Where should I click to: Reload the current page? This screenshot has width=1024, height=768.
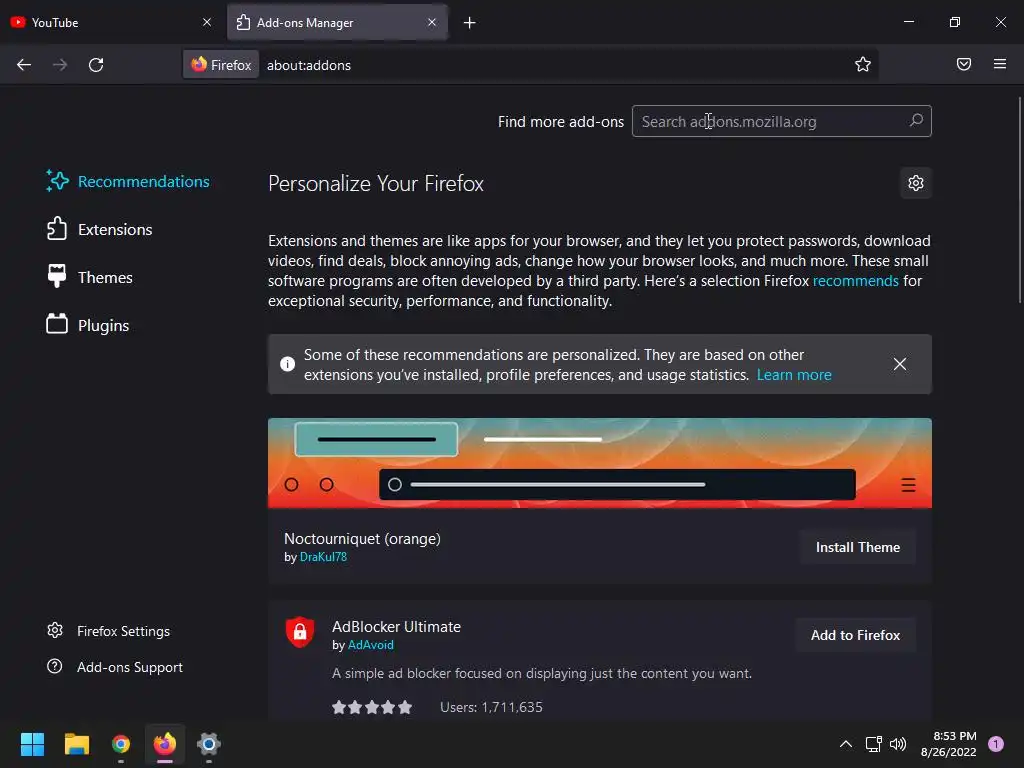pyautogui.click(x=96, y=65)
